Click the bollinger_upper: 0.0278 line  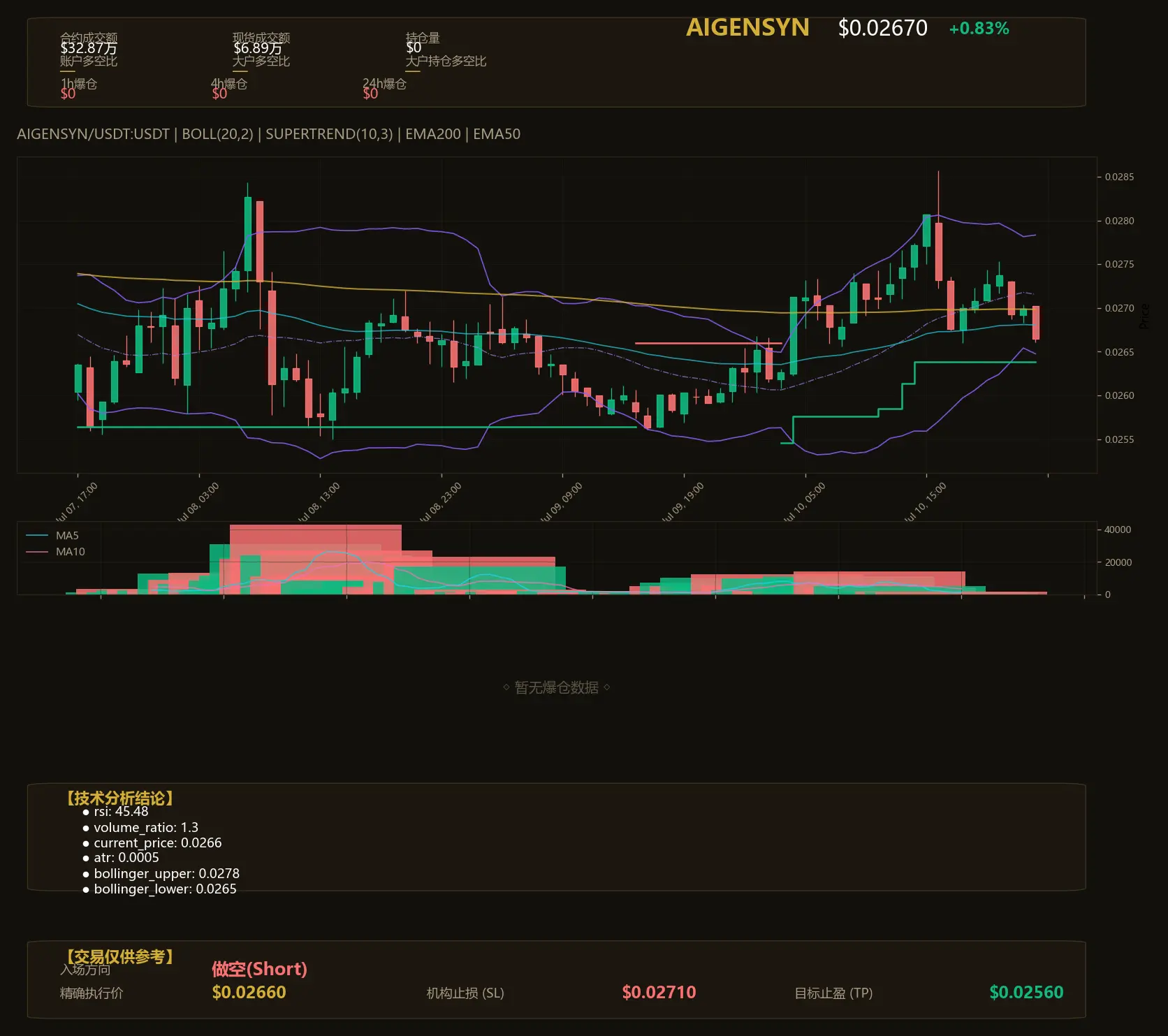pos(161,874)
